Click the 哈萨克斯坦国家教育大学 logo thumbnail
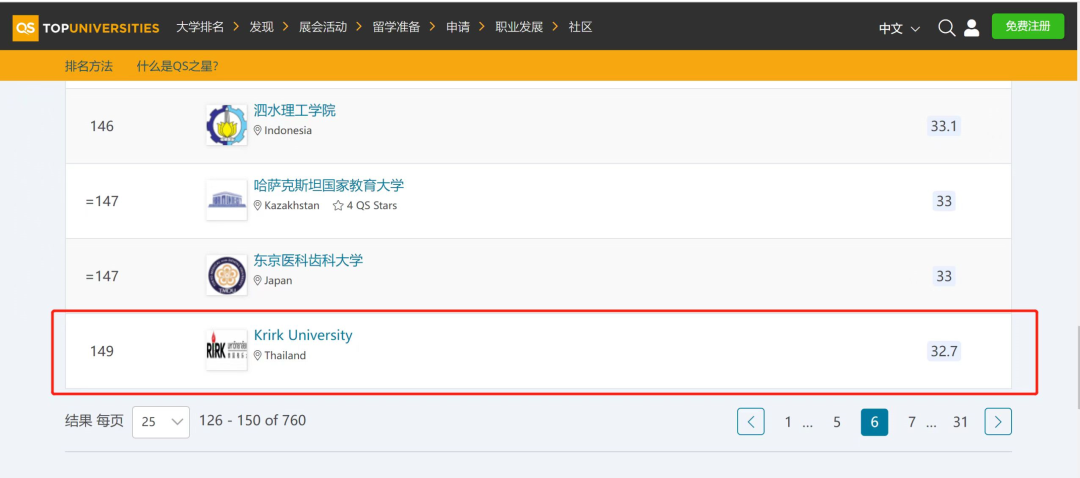The image size is (1080, 478). [x=227, y=200]
